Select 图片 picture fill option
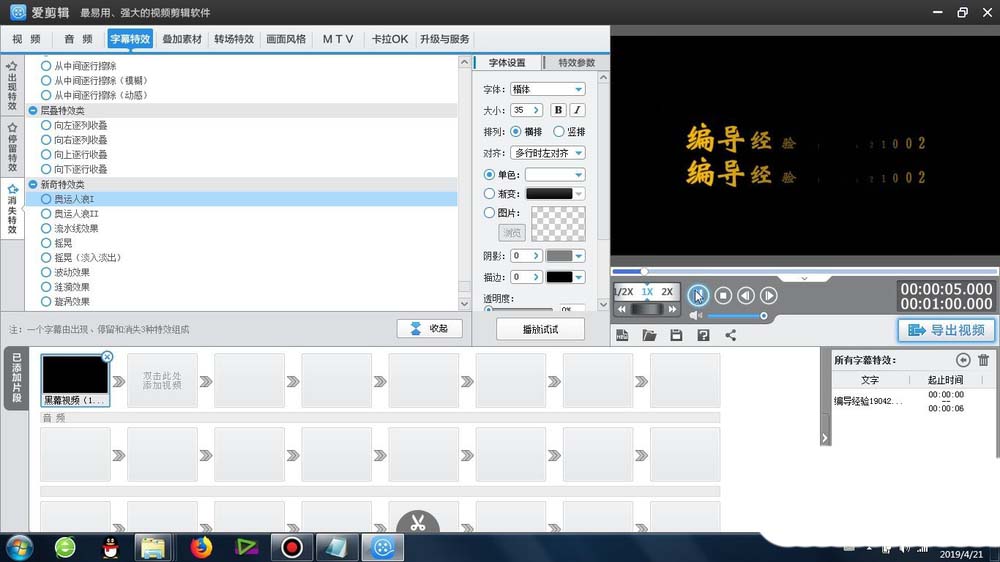This screenshot has width=1000, height=562. tap(489, 212)
